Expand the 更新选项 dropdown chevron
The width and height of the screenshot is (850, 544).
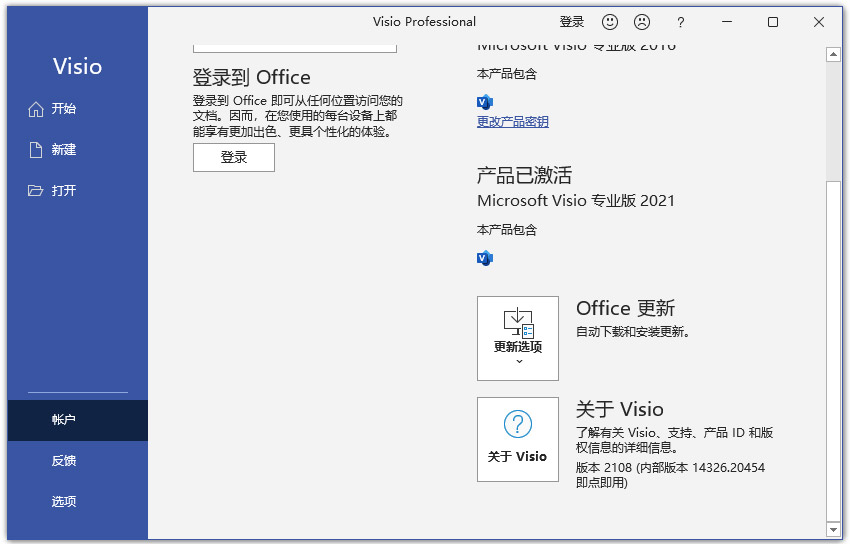click(519, 361)
